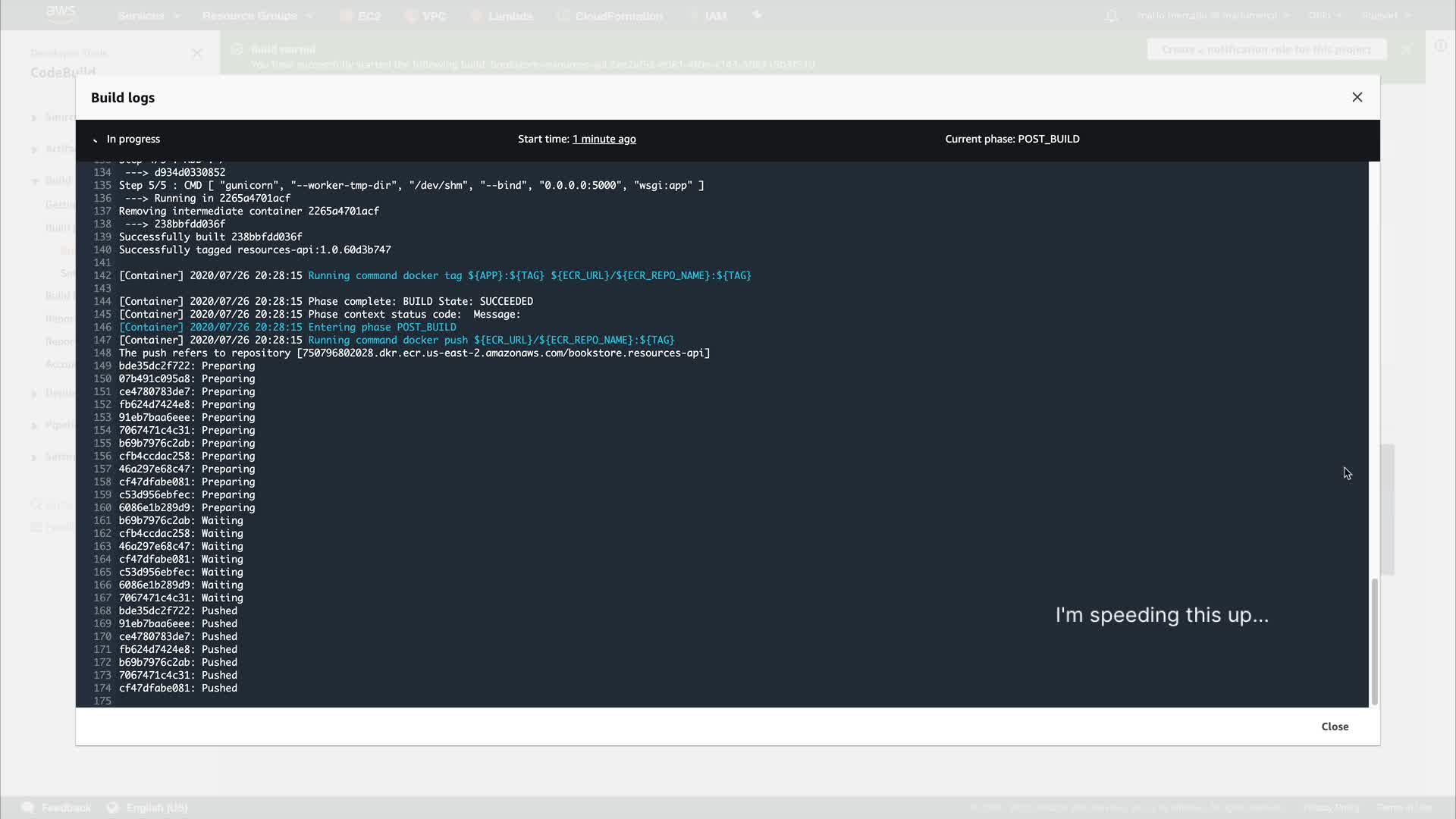Open the VPC service shortcut
Viewport: 1456px width, 819px height.
point(434,16)
